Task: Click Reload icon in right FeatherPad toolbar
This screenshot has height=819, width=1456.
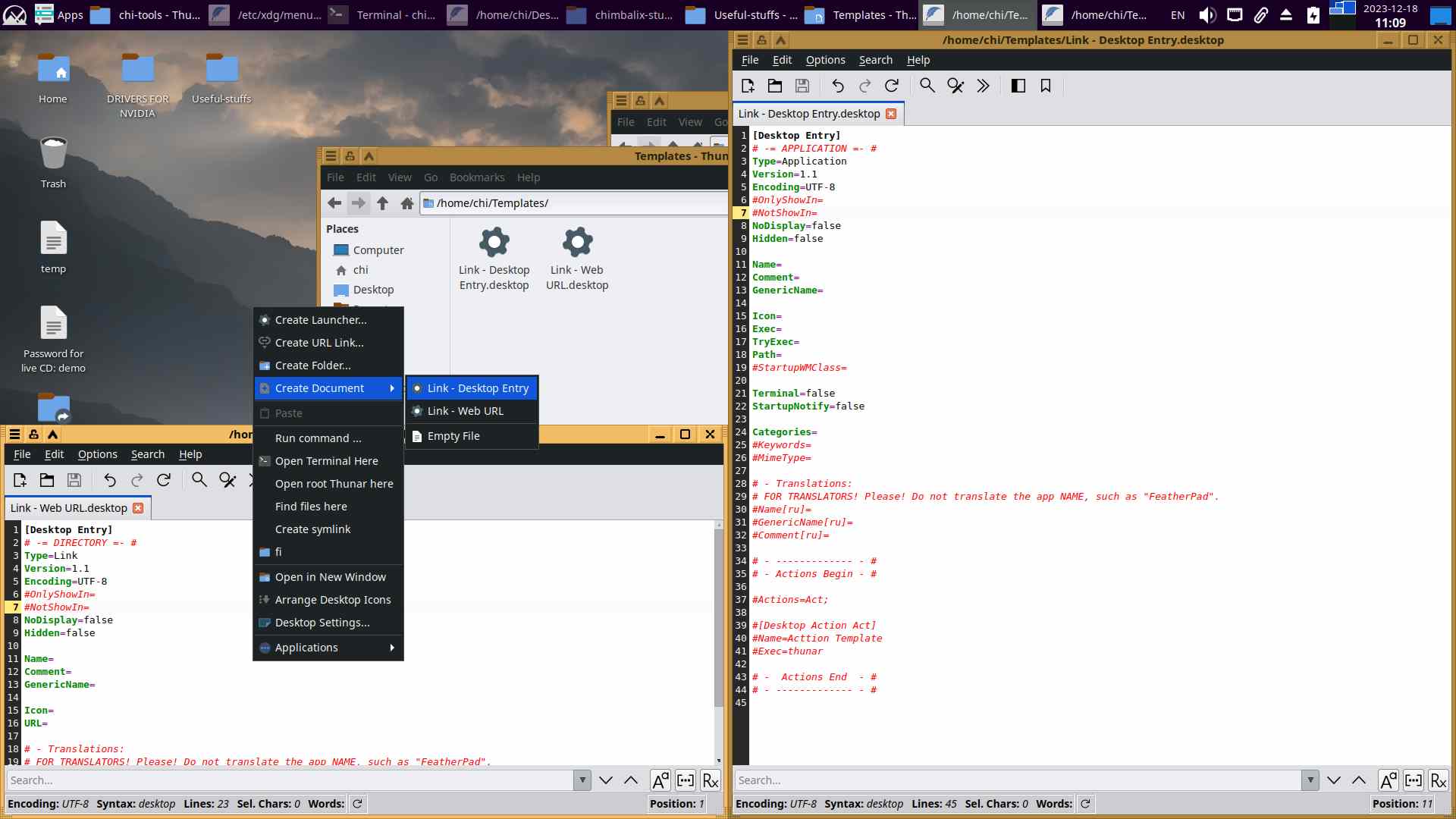Action: click(x=892, y=86)
